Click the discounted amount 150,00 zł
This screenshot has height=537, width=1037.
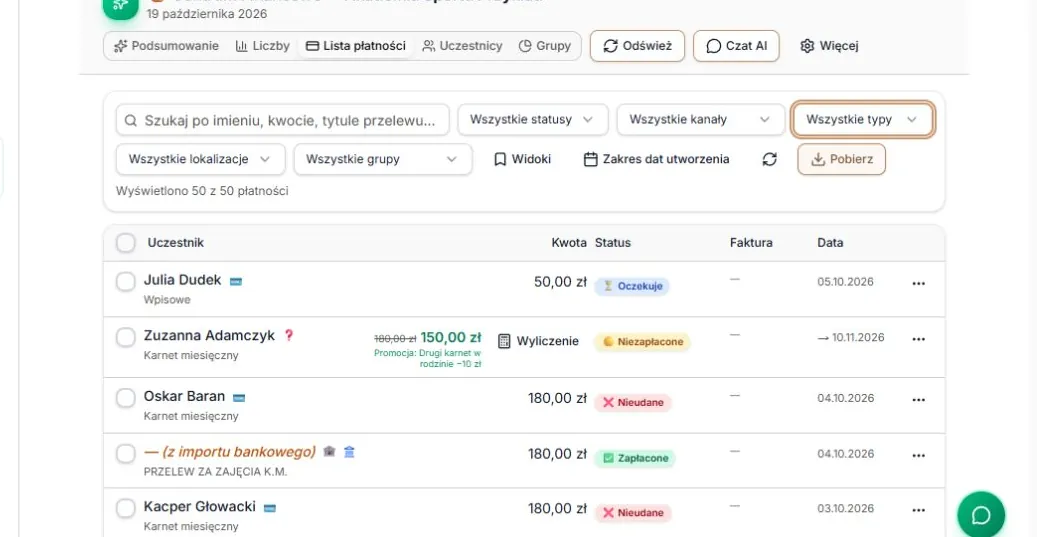[x=451, y=337]
